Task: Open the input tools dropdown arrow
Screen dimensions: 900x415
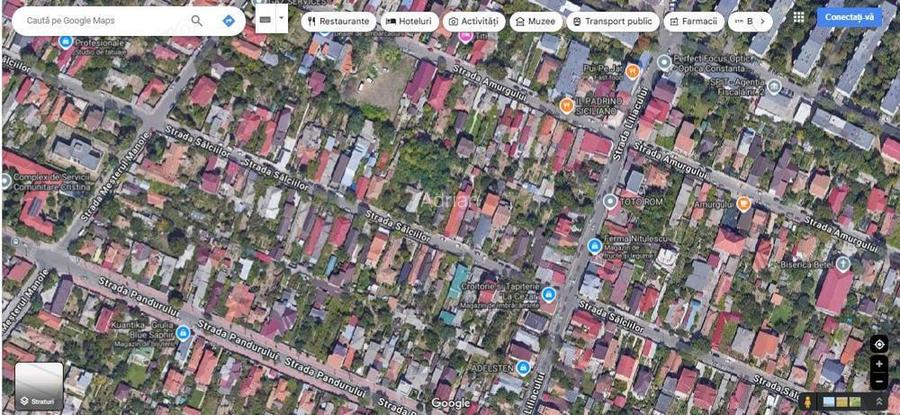Action: coord(281,18)
